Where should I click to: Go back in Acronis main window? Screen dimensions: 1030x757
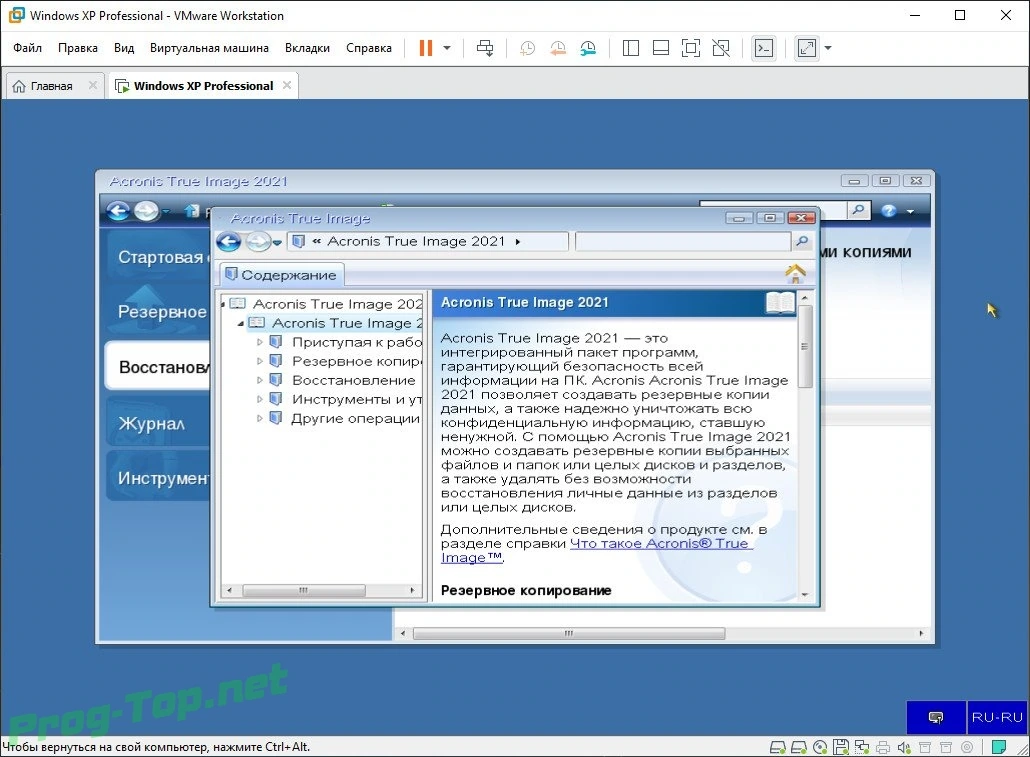coord(118,211)
